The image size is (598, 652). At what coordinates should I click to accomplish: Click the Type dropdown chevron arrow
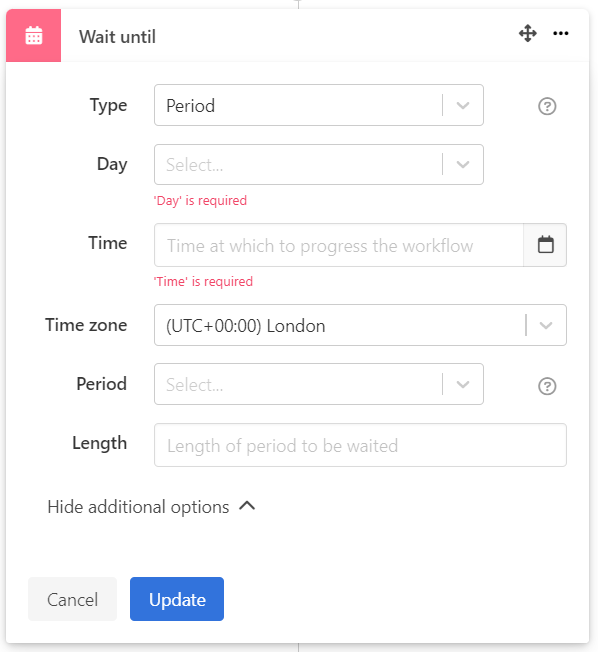(463, 106)
